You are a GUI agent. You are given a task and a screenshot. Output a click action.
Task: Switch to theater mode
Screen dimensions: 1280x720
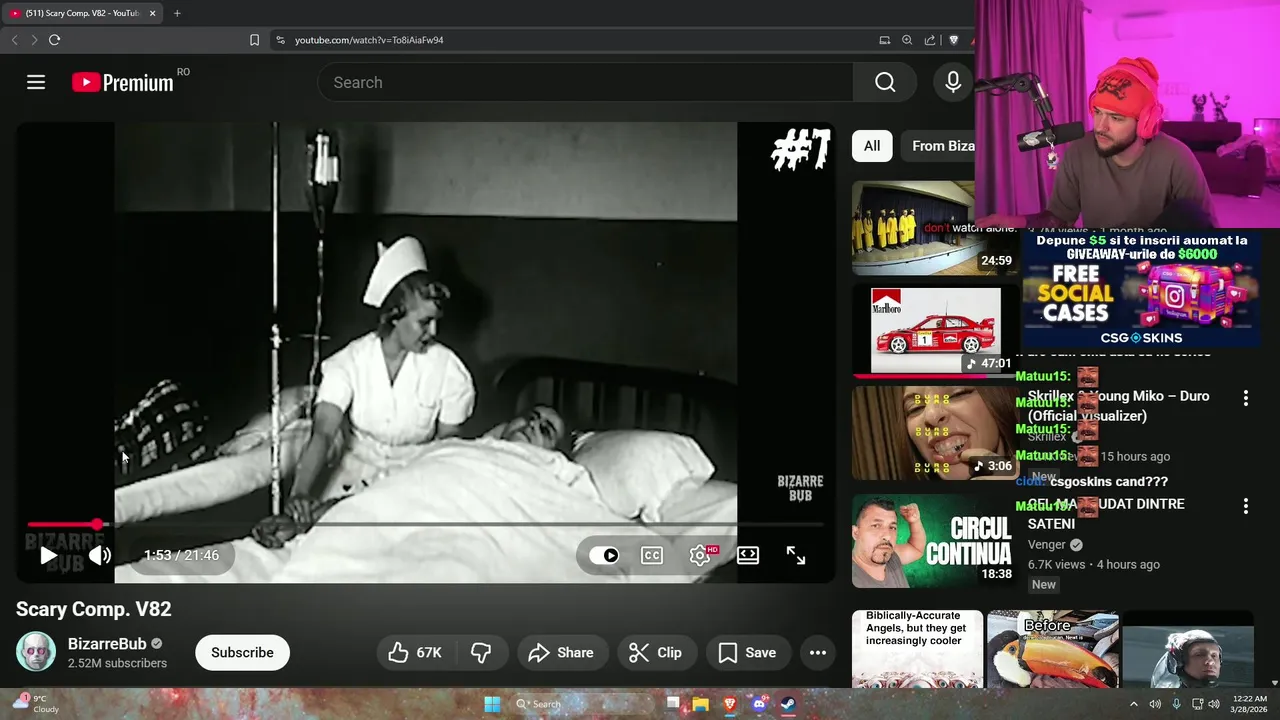point(748,555)
